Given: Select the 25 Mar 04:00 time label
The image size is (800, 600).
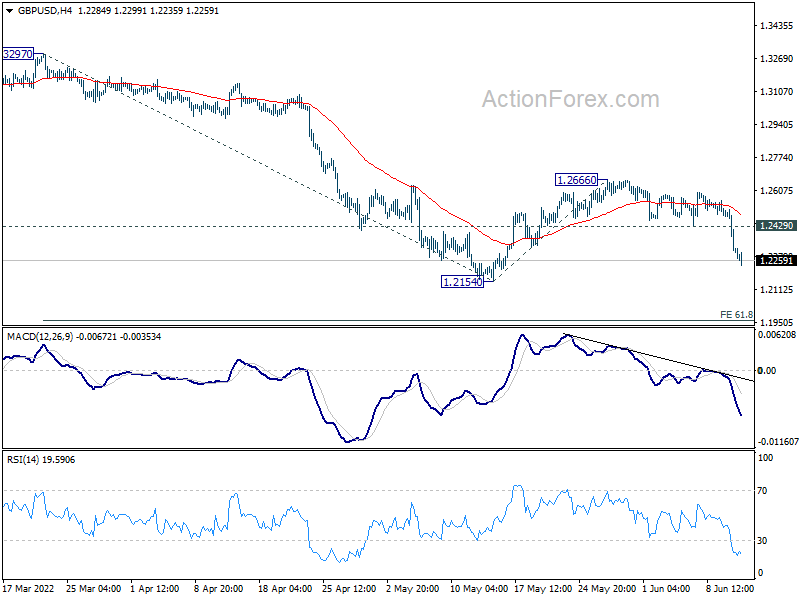Looking at the screenshot, I should (x=93, y=589).
